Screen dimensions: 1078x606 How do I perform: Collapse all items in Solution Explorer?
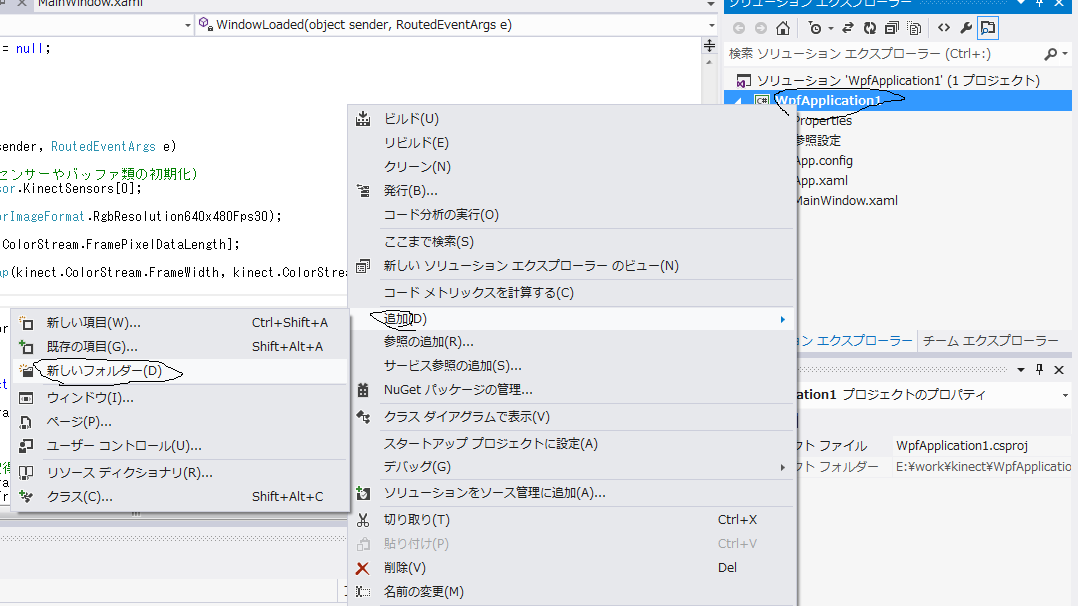click(892, 28)
